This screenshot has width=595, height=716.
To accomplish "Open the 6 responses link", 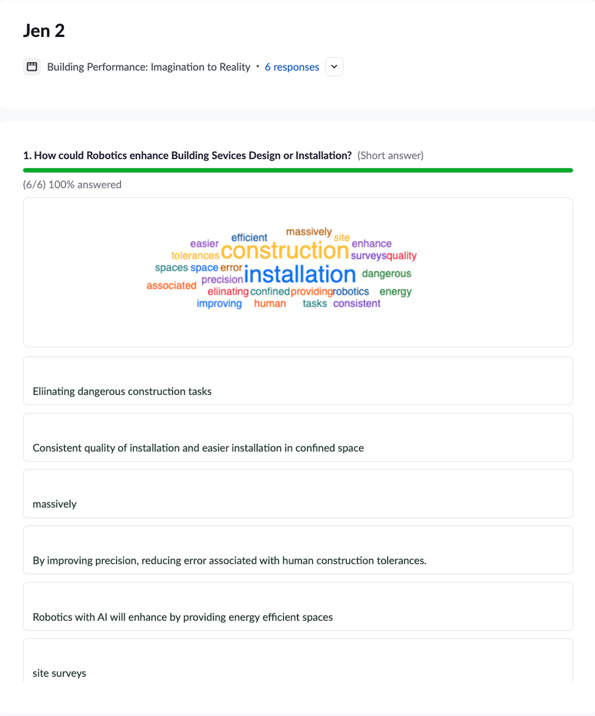I will tap(292, 67).
